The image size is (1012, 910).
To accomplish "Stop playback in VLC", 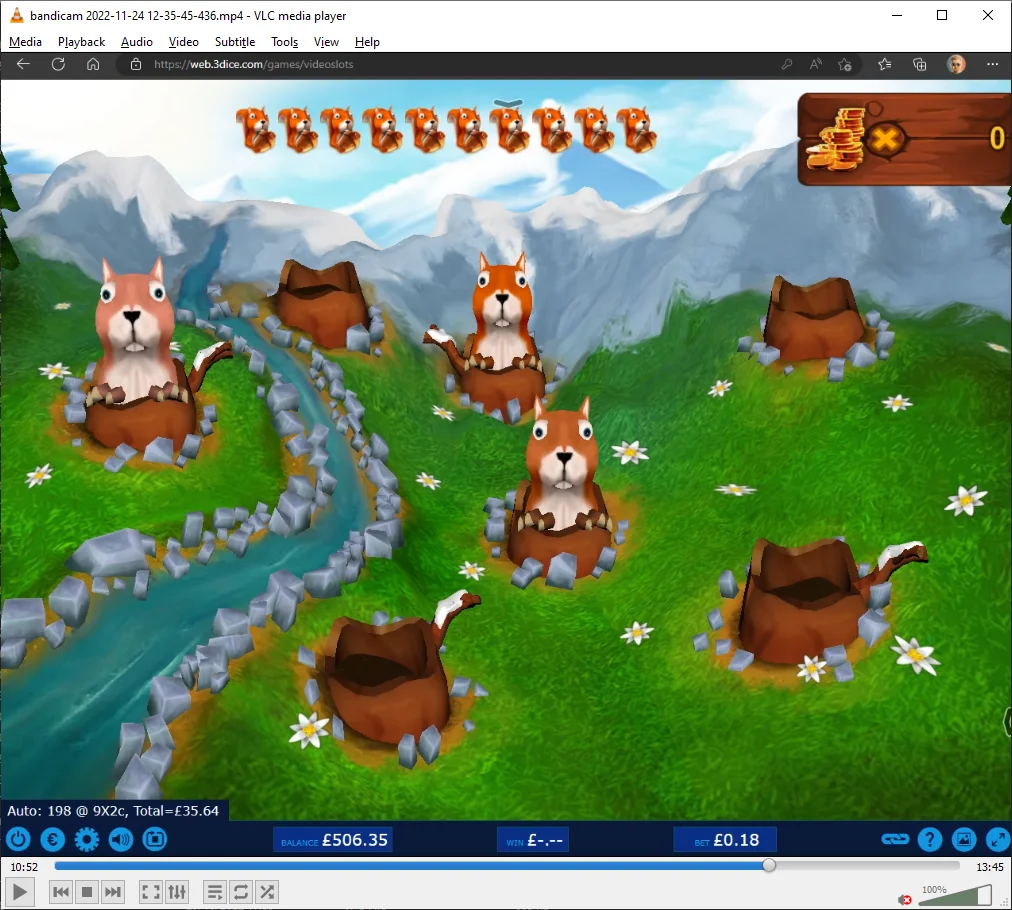I will coord(86,893).
